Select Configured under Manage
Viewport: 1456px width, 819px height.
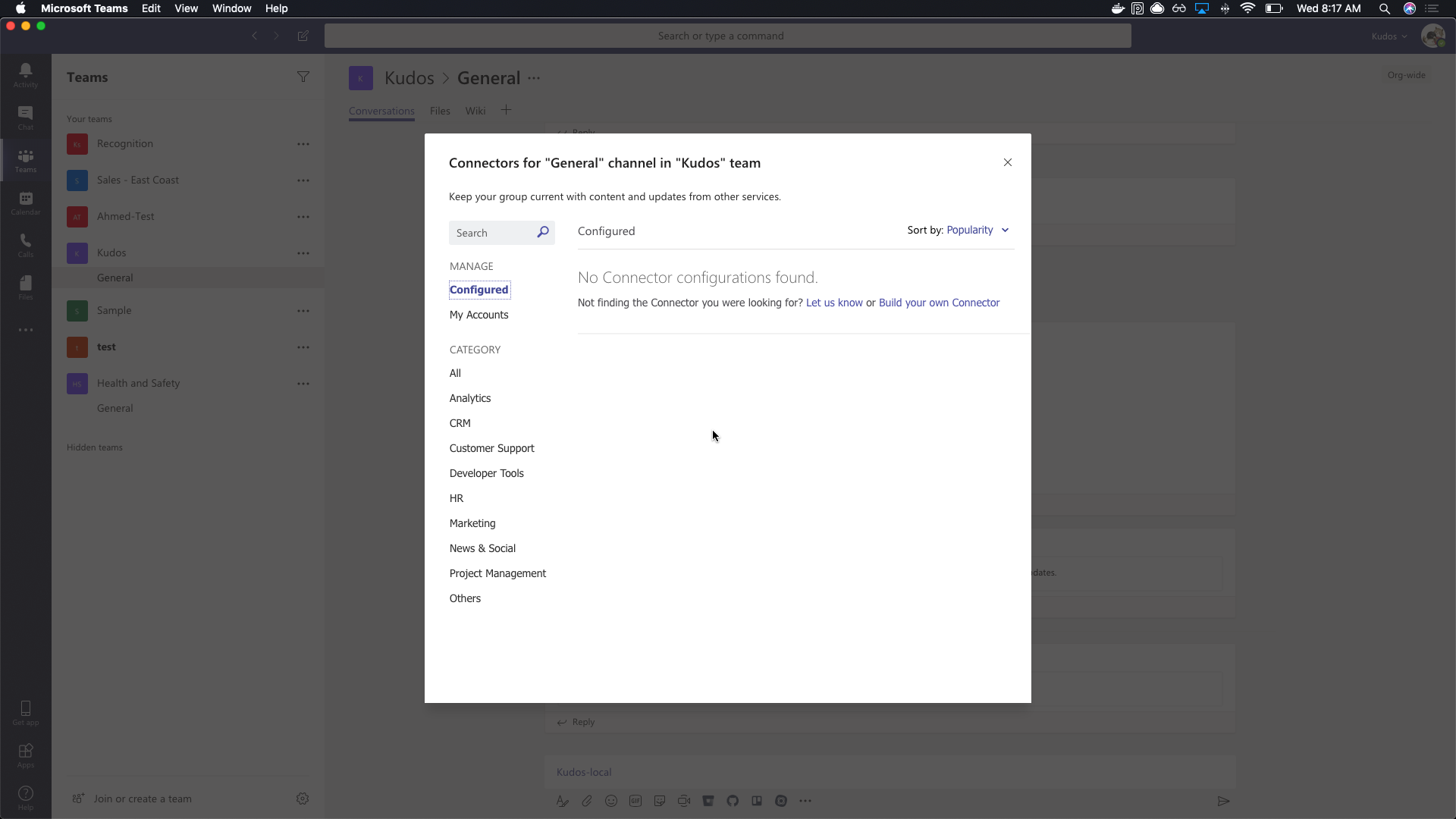tap(479, 290)
